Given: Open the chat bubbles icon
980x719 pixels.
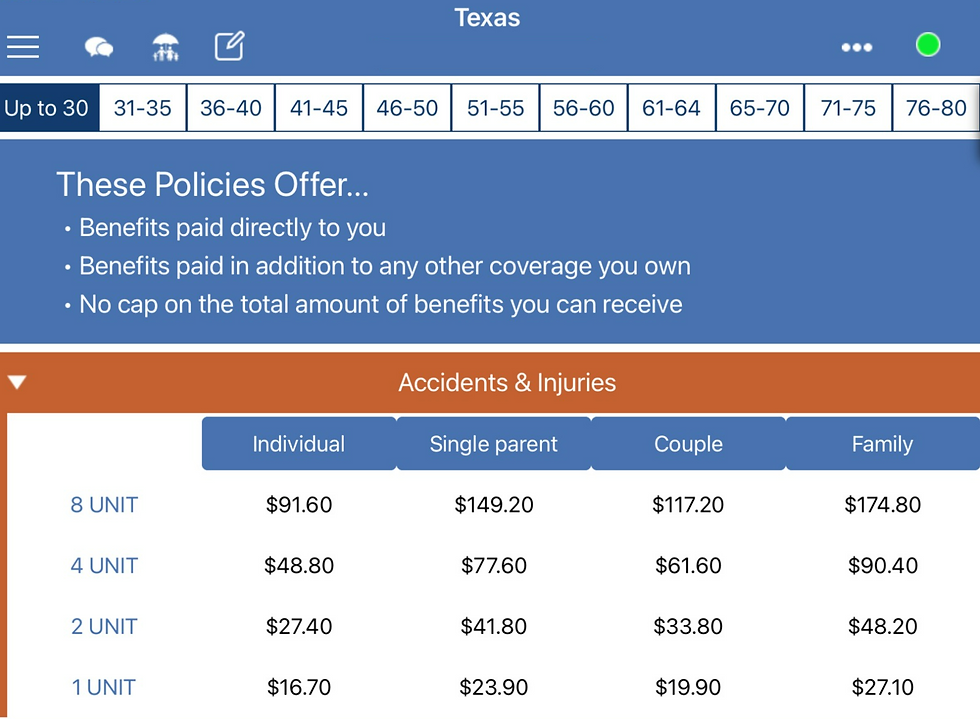Looking at the screenshot, I should point(98,47).
